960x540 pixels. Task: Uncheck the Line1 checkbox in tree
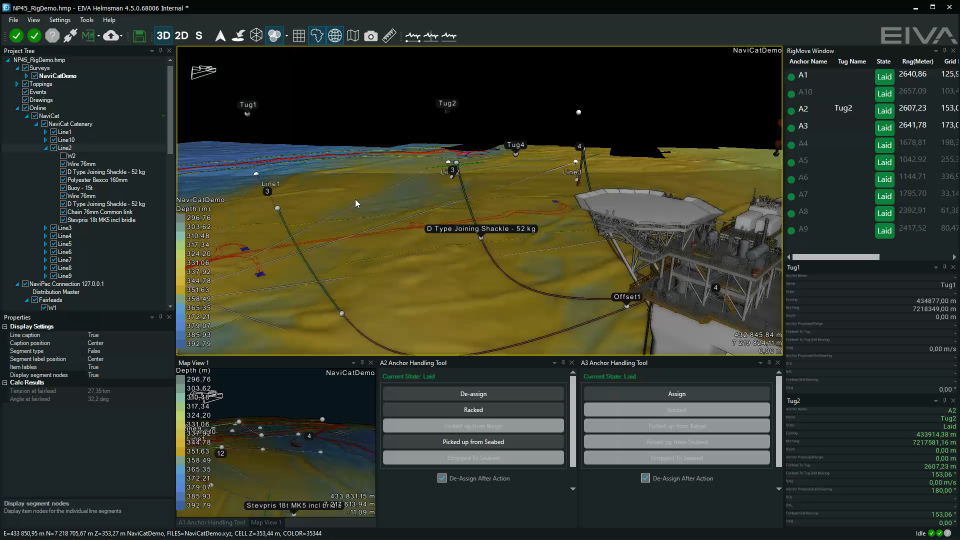point(53,132)
